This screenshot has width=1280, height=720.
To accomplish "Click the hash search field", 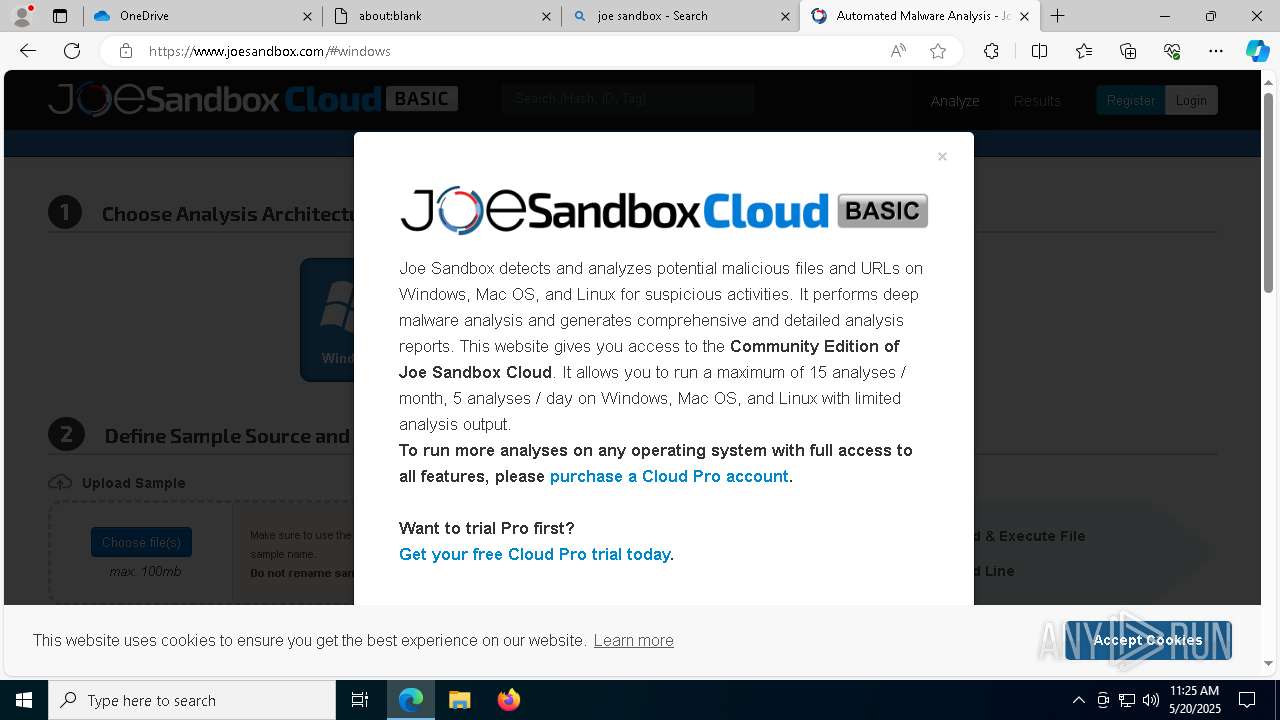I will [x=628, y=99].
